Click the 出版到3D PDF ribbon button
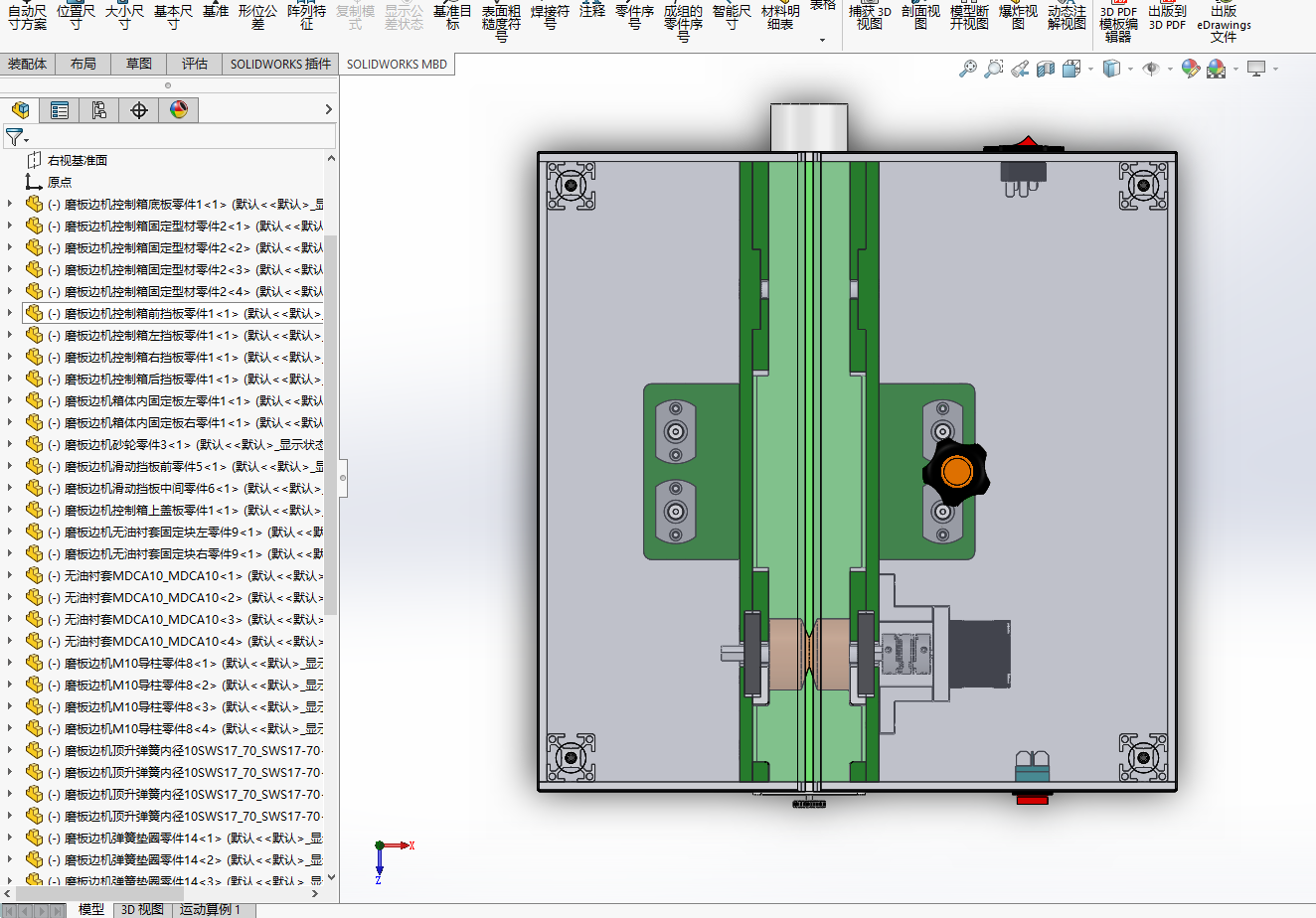Viewport: 1316px width, 918px height. 1168,15
